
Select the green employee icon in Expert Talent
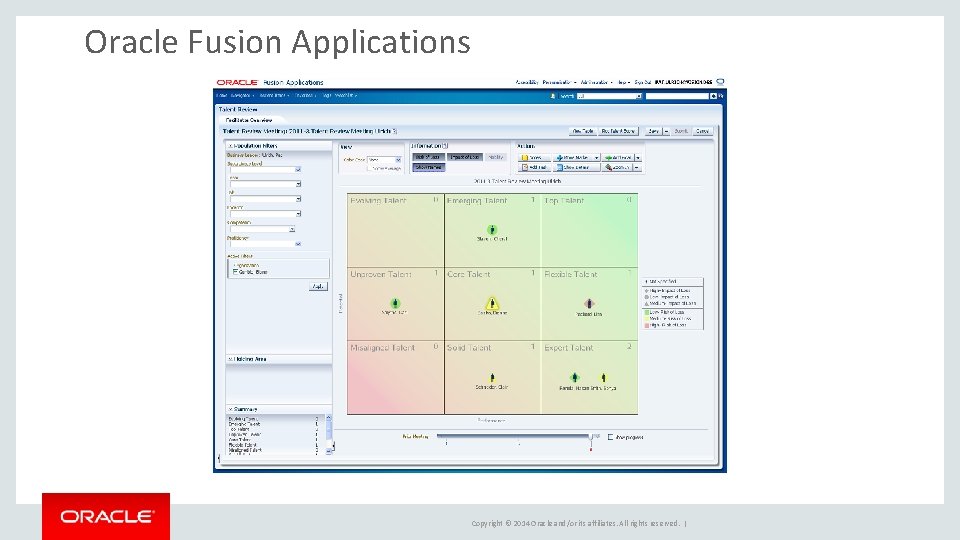(x=574, y=378)
